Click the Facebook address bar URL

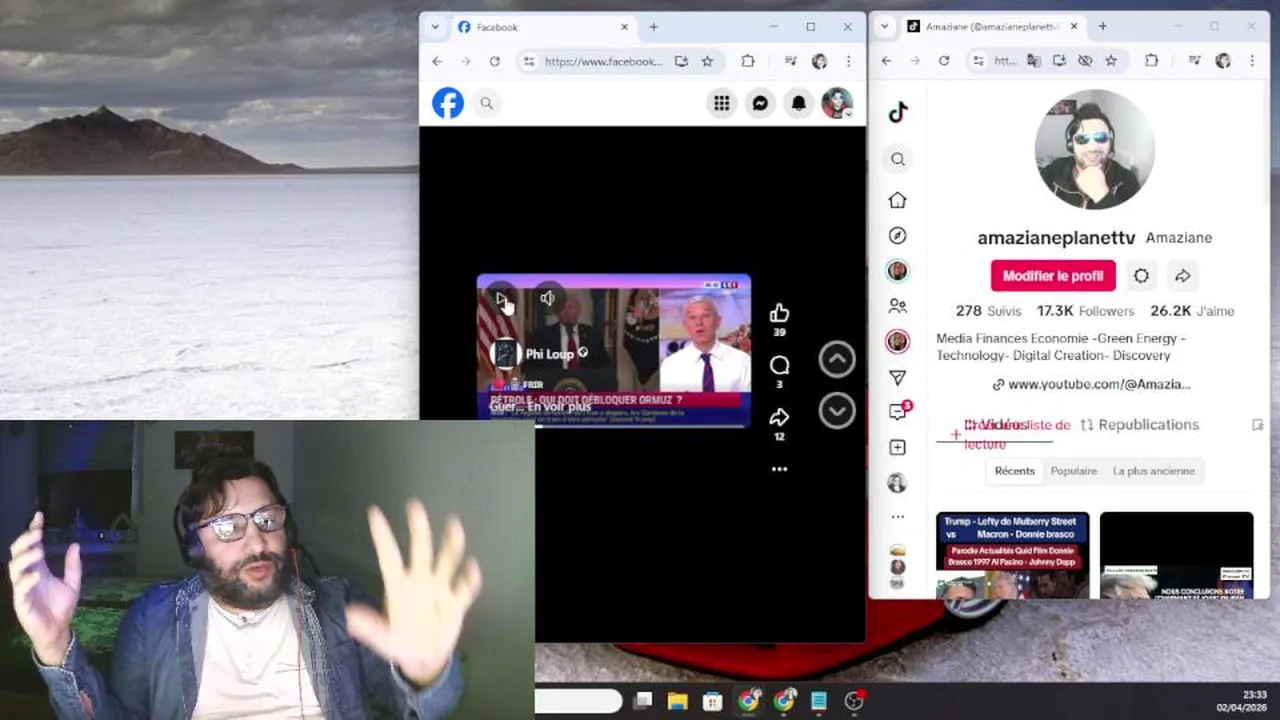(x=603, y=61)
